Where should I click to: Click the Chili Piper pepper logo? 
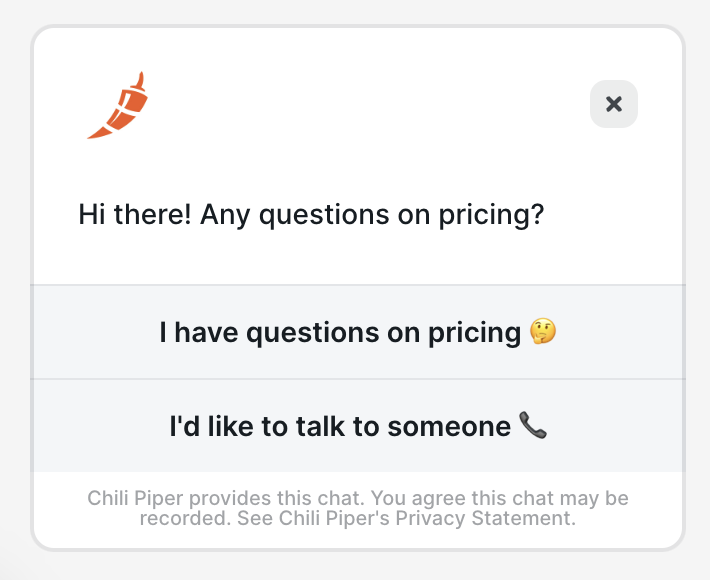(117, 106)
